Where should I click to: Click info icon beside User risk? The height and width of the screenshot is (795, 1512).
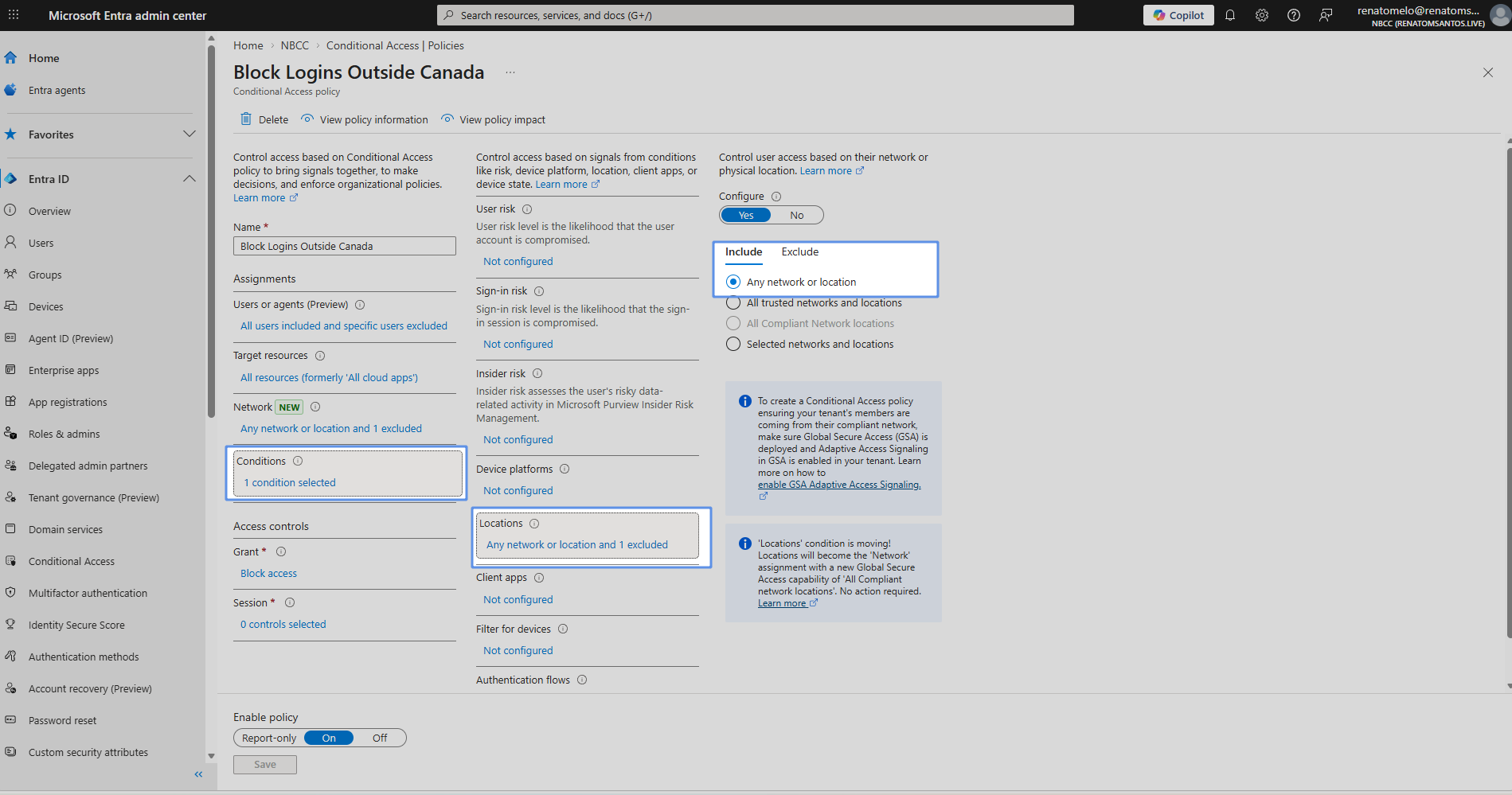coord(527,209)
